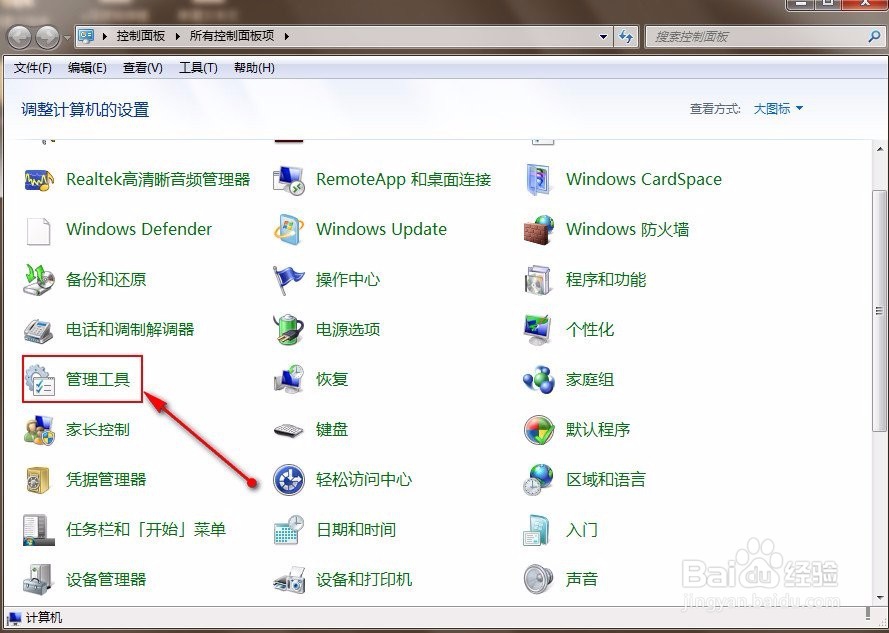Click the 设备管理器 link text
This screenshot has height=633, width=889.
tap(106, 580)
